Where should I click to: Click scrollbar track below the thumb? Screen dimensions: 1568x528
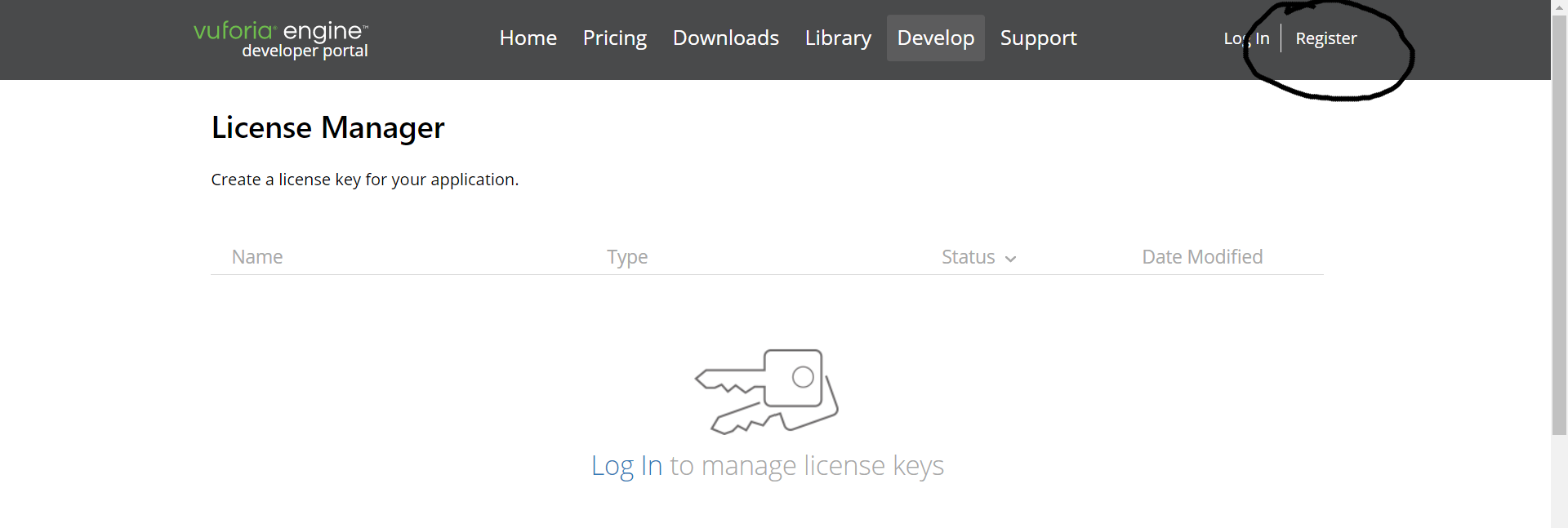[x=1559, y=481]
